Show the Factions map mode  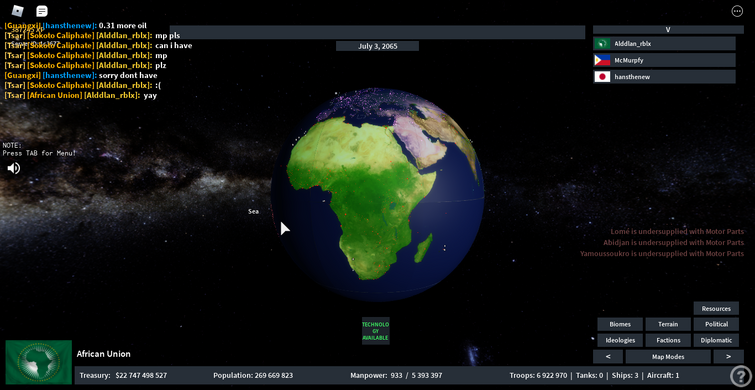point(668,340)
